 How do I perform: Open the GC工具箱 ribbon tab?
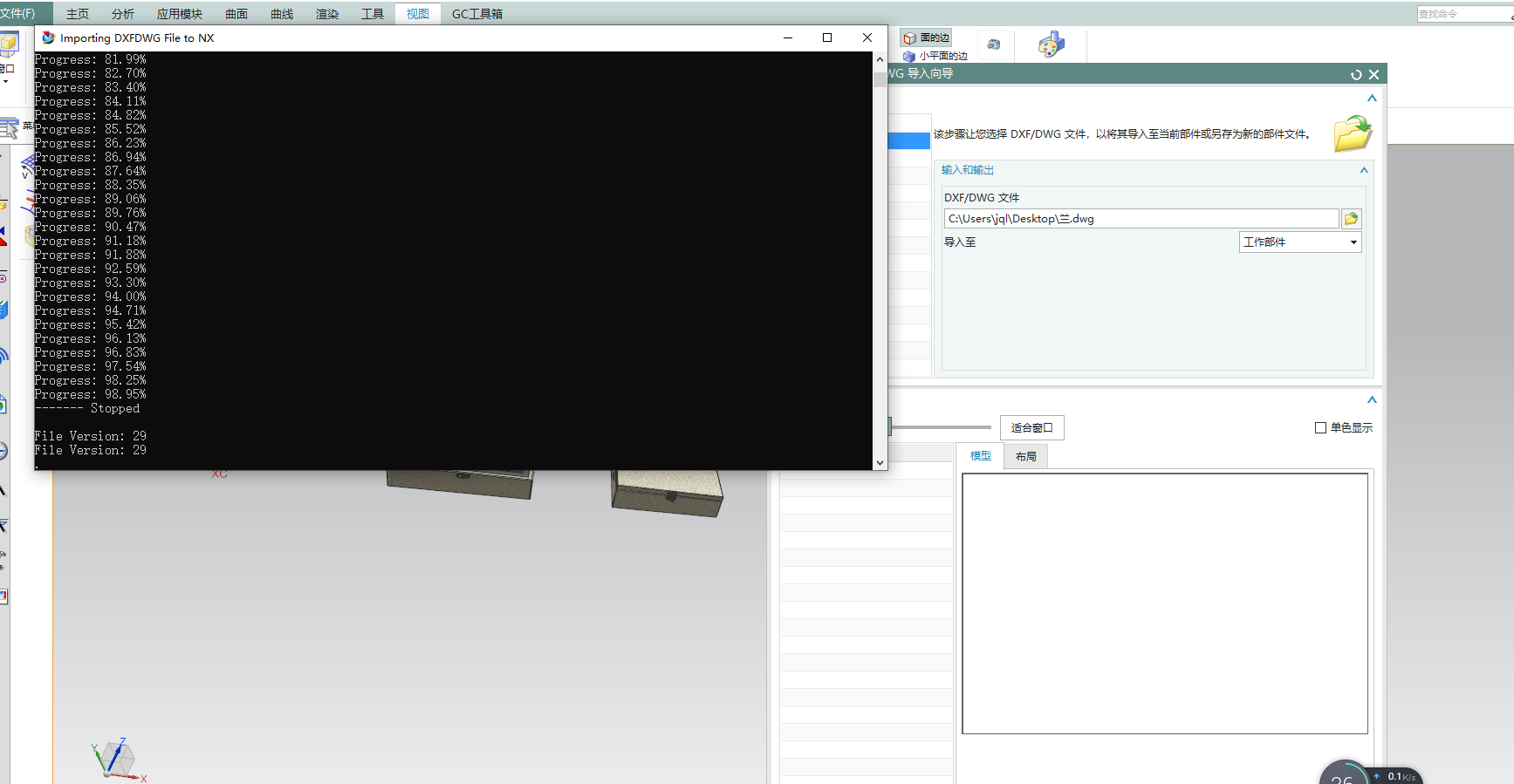click(x=477, y=14)
